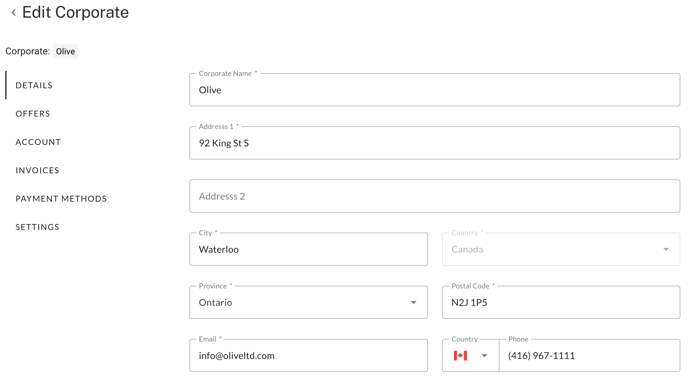Focus the Email field with info@oliveltd.com
The image size is (688, 382).
[308, 356]
